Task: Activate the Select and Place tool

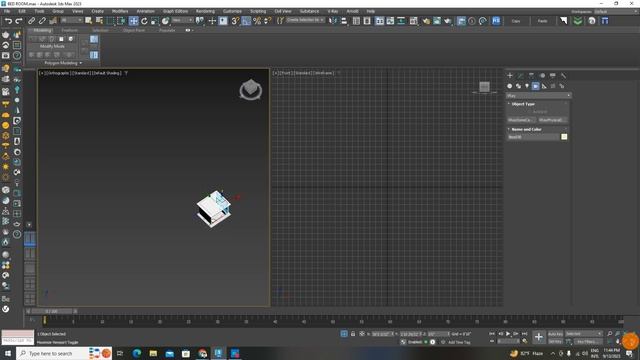Action: coord(165,21)
